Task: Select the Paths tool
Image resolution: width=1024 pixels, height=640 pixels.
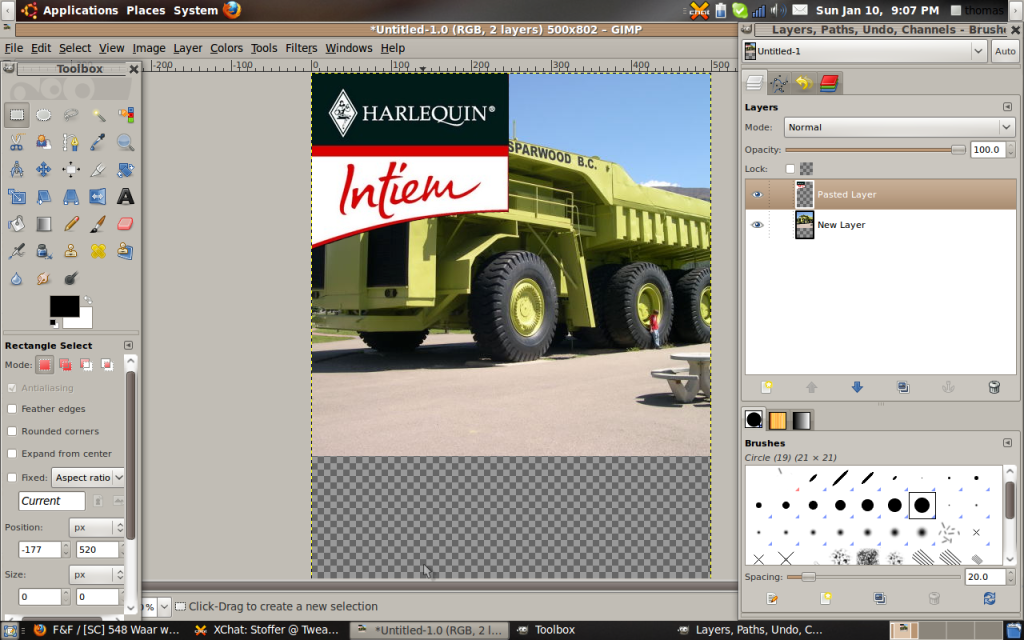Action: (71, 142)
